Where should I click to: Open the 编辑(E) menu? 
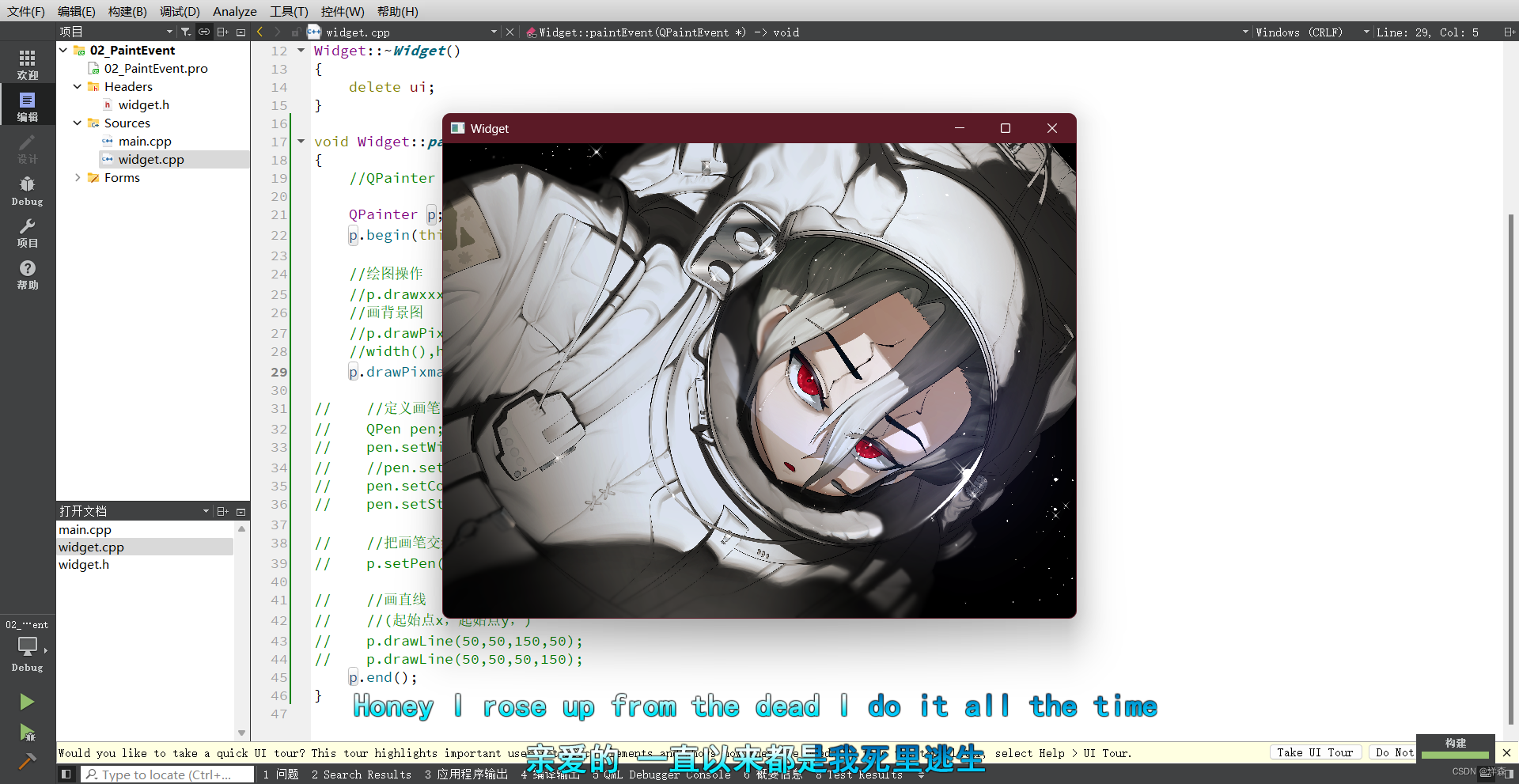click(x=77, y=11)
